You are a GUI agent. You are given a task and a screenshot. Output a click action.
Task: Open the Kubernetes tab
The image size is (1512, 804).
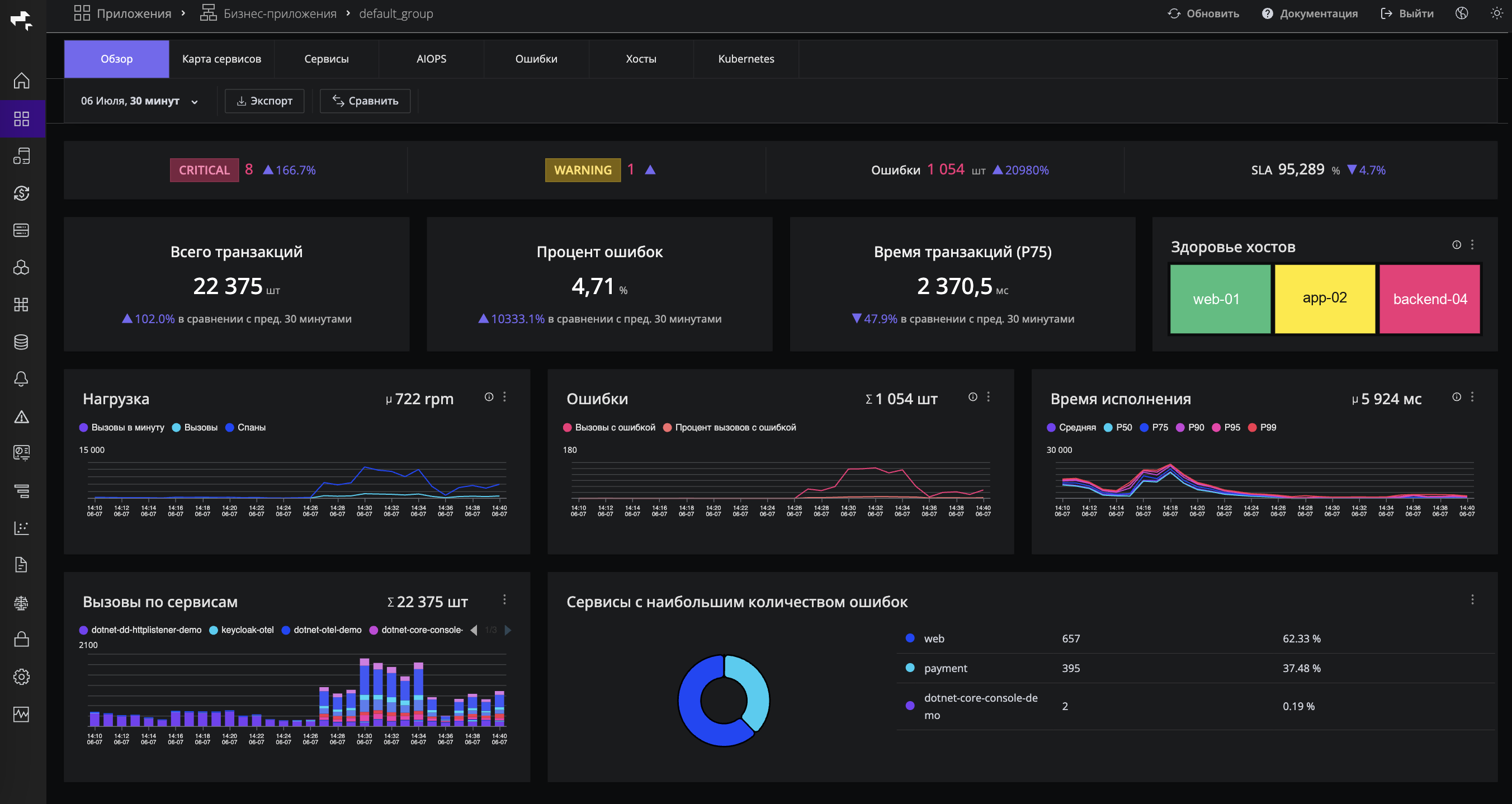point(746,59)
